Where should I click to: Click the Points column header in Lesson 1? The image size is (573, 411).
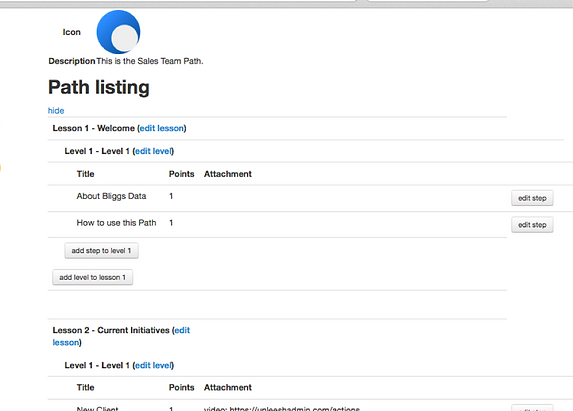182,174
